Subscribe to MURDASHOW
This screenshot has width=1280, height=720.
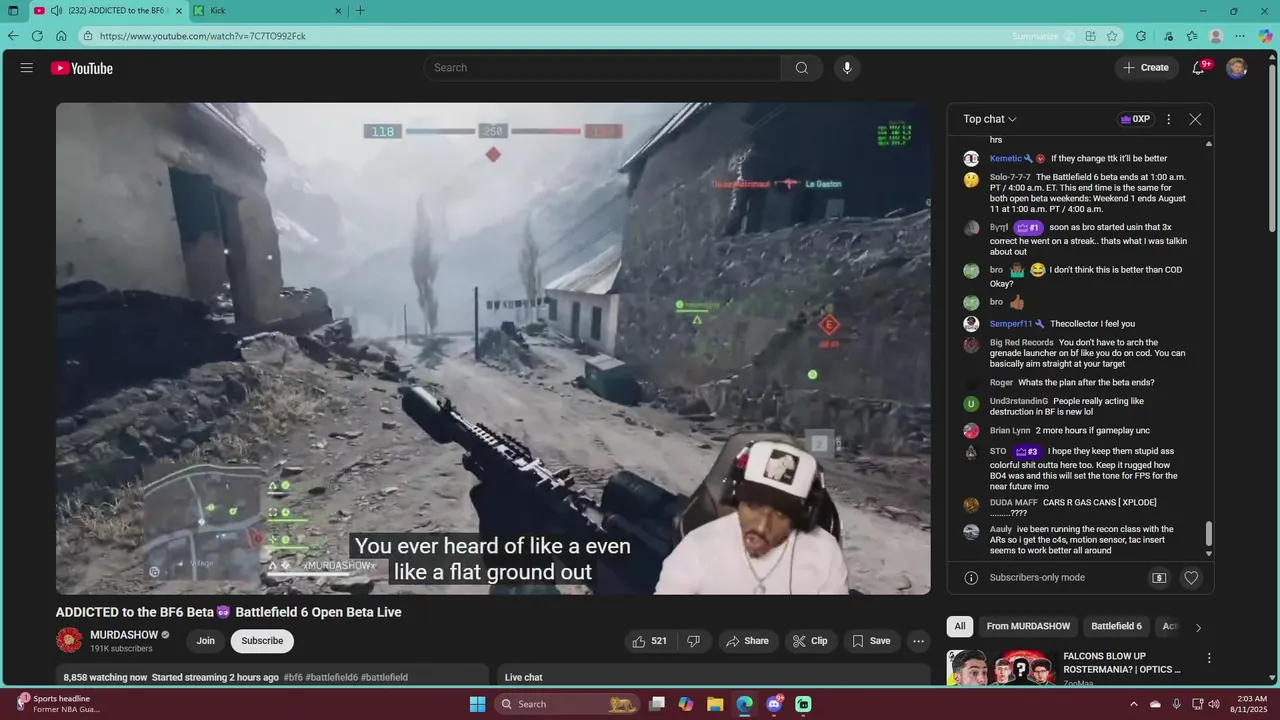coord(262,641)
